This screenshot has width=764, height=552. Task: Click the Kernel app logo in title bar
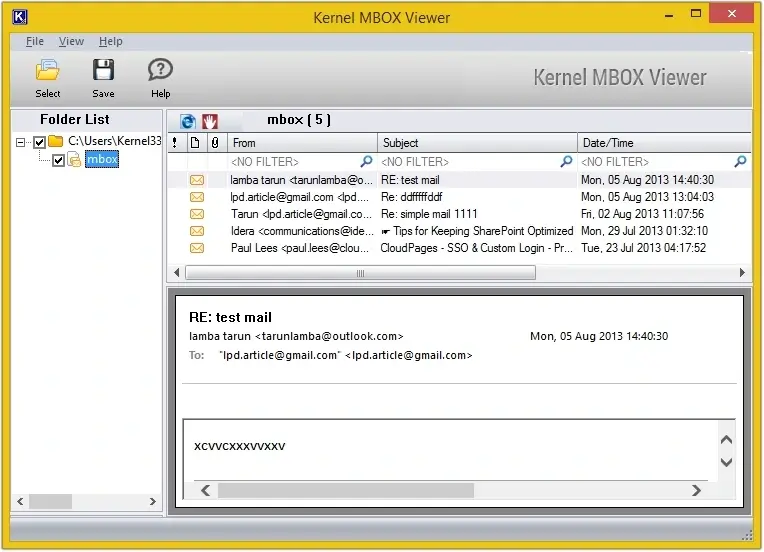19,17
